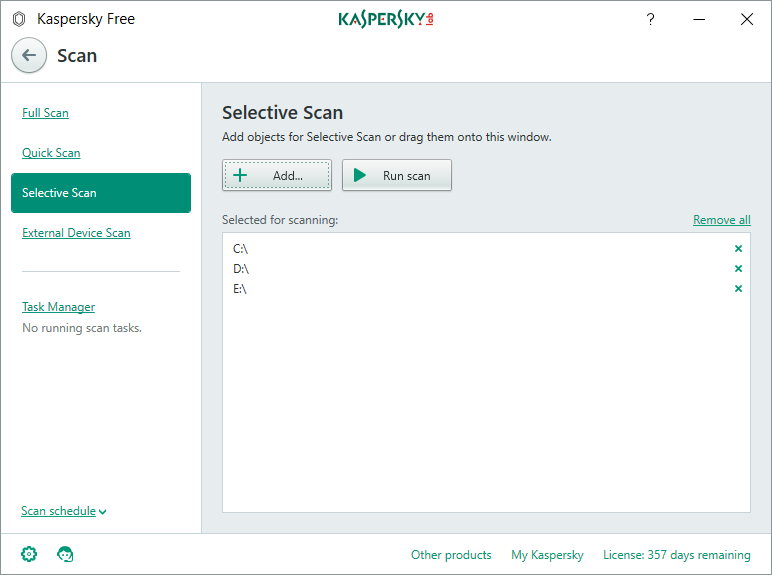
Task: Click Remove all link
Action: 722,220
